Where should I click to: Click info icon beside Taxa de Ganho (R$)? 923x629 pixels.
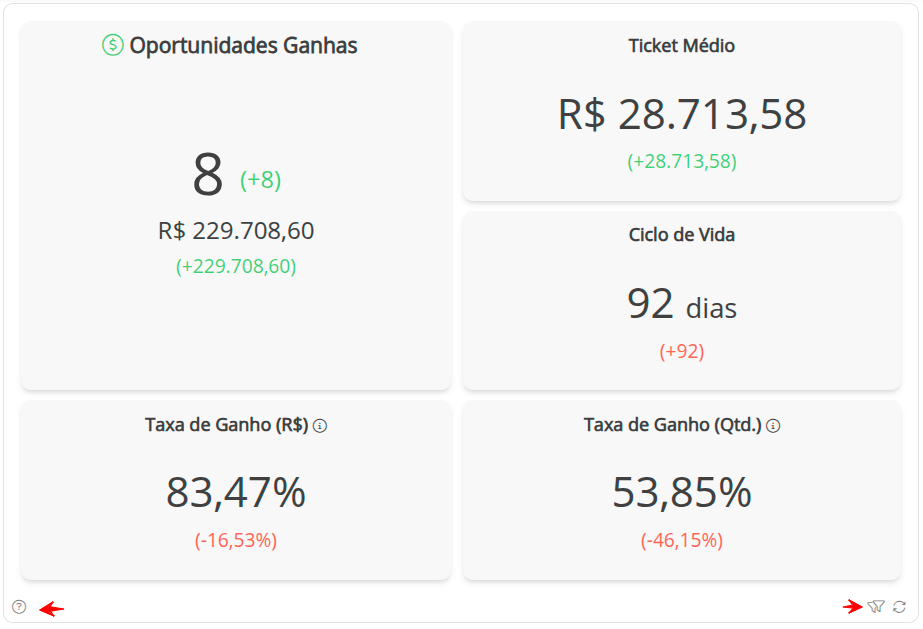[320, 426]
